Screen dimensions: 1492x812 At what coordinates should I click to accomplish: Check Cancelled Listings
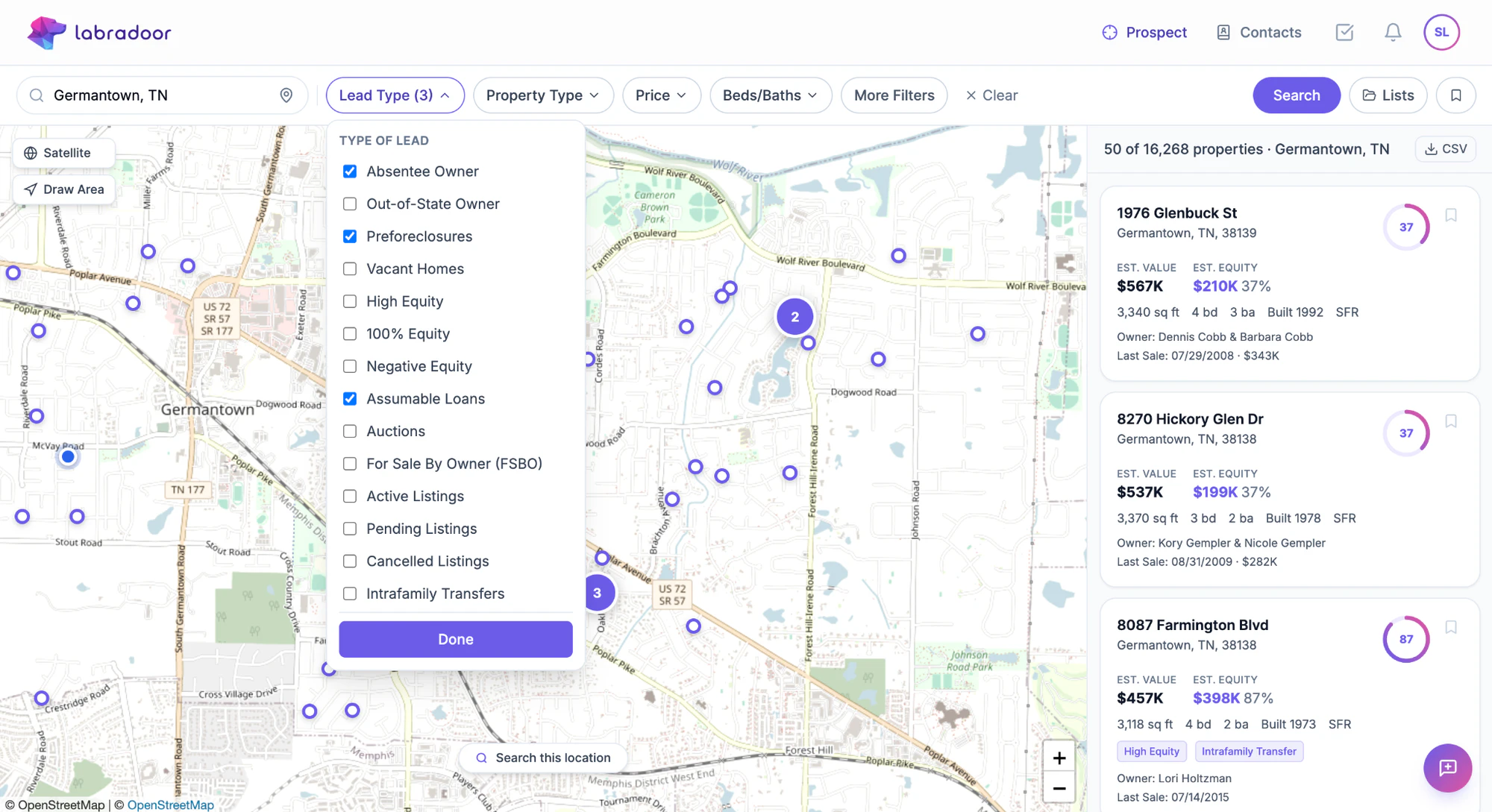click(349, 561)
